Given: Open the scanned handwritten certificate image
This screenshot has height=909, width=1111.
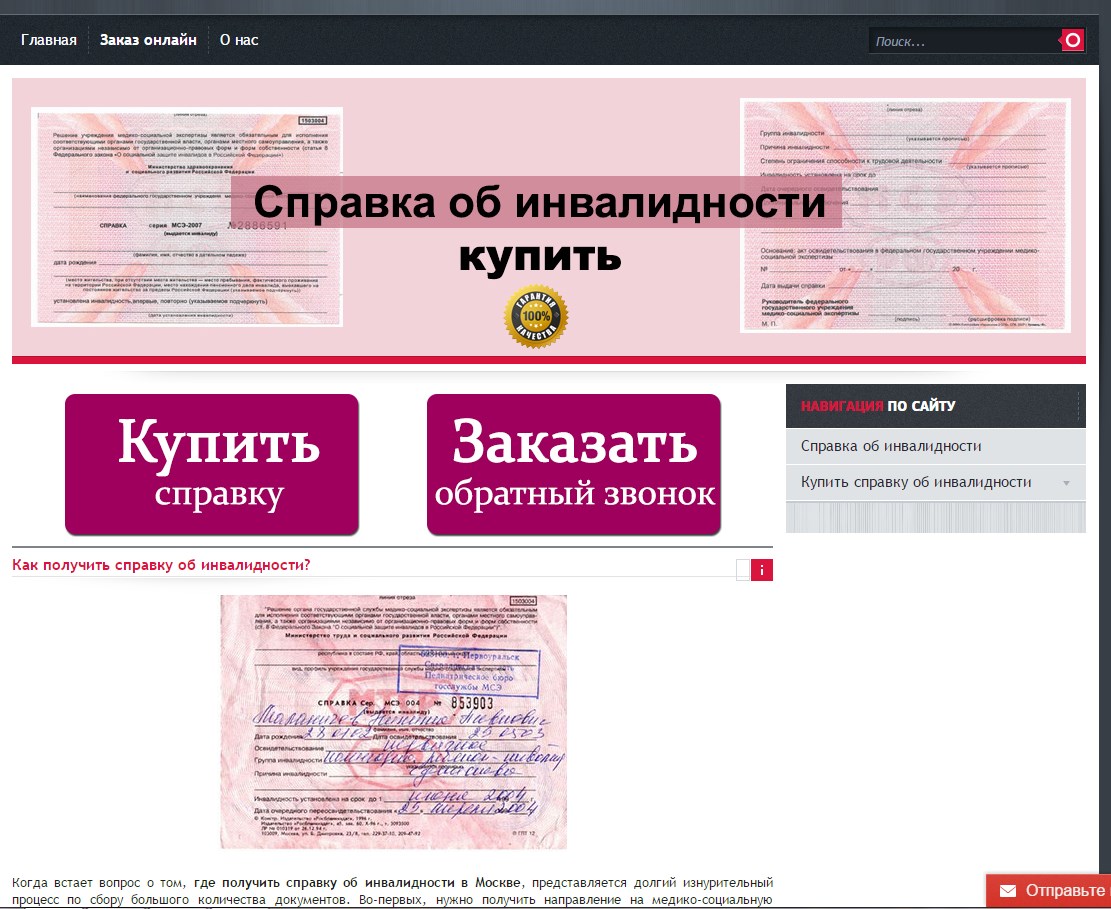Looking at the screenshot, I should [x=393, y=721].
